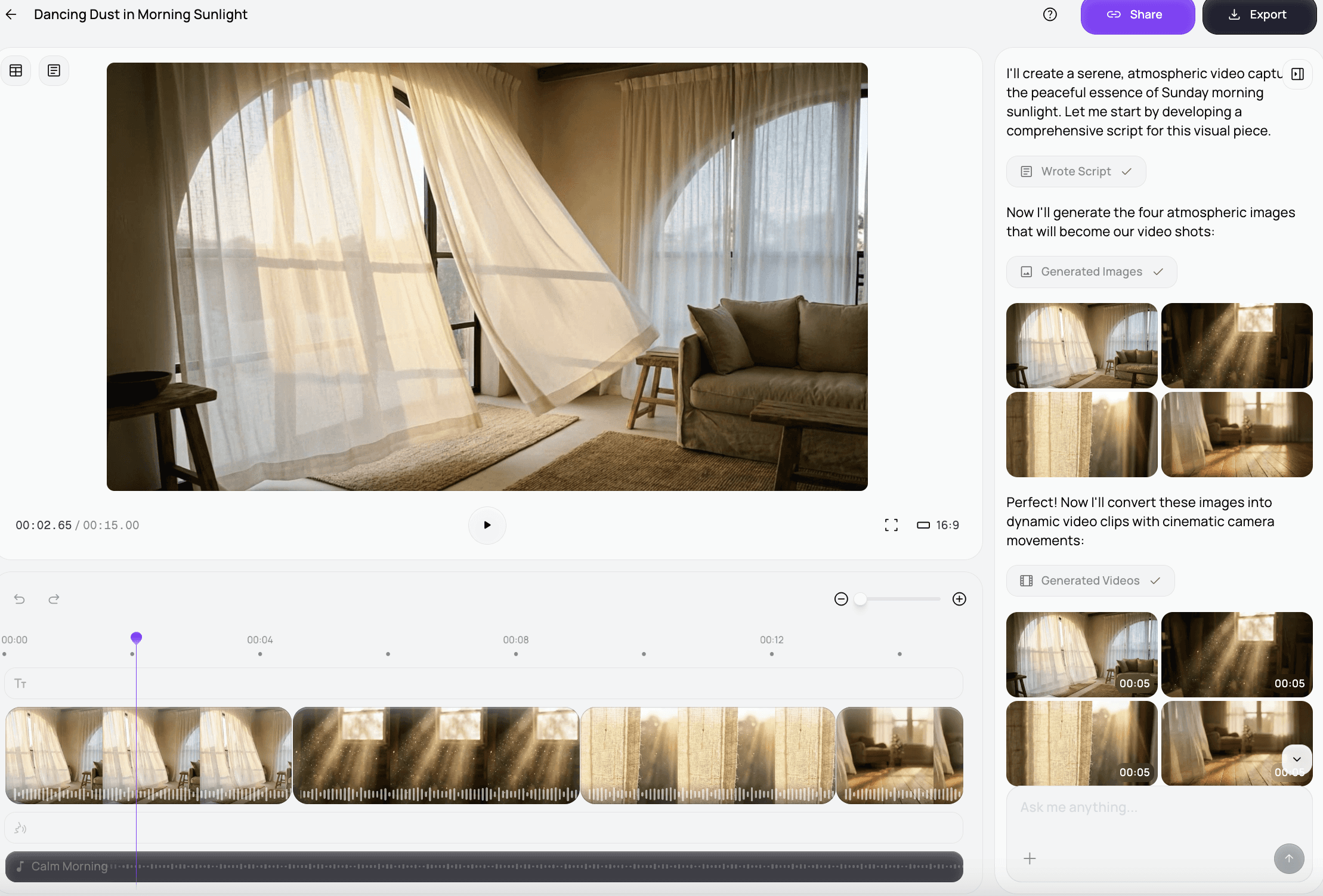Expand the Wrote Script step
The width and height of the screenshot is (1323, 896).
click(1075, 172)
